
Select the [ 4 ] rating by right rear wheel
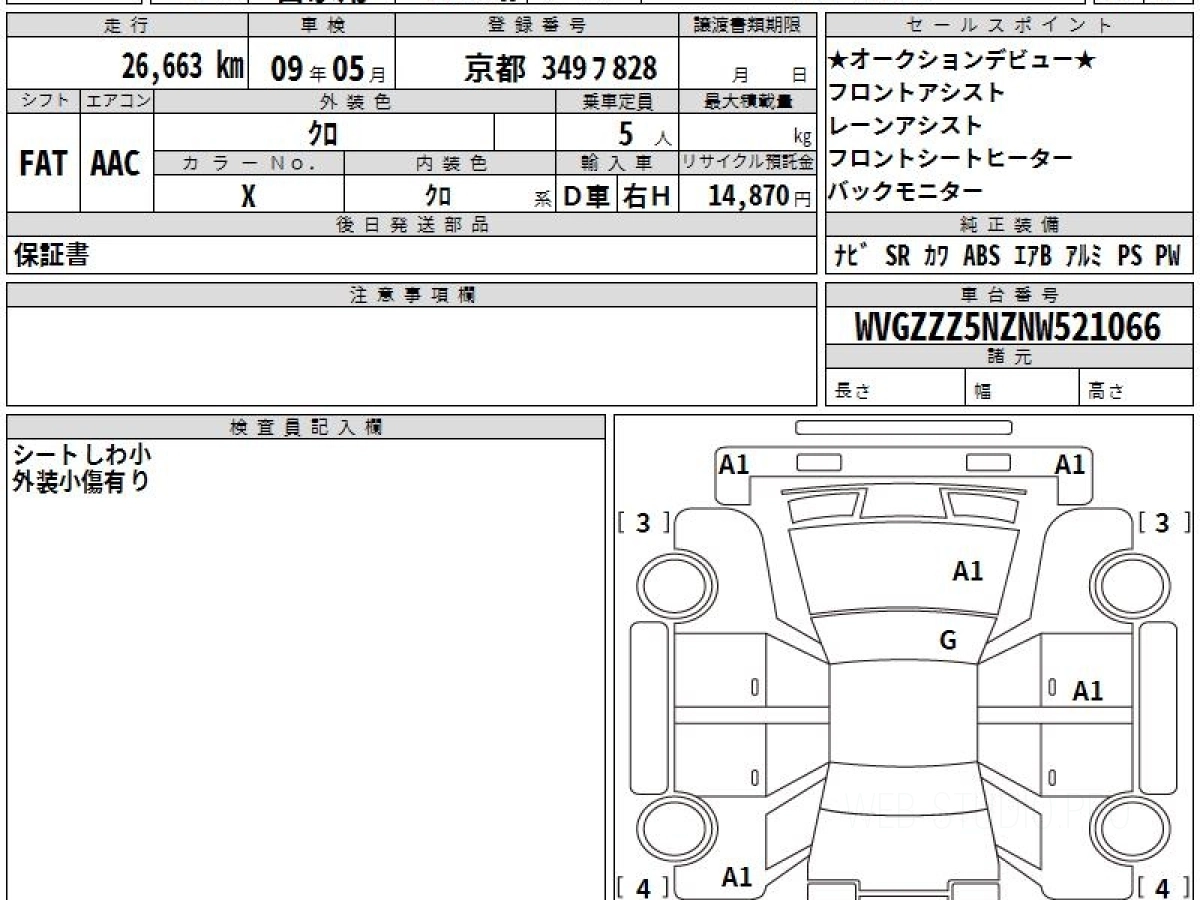1164,887
